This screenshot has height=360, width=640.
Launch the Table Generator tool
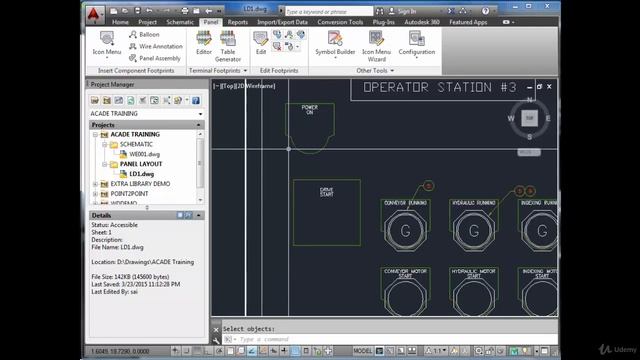228,47
